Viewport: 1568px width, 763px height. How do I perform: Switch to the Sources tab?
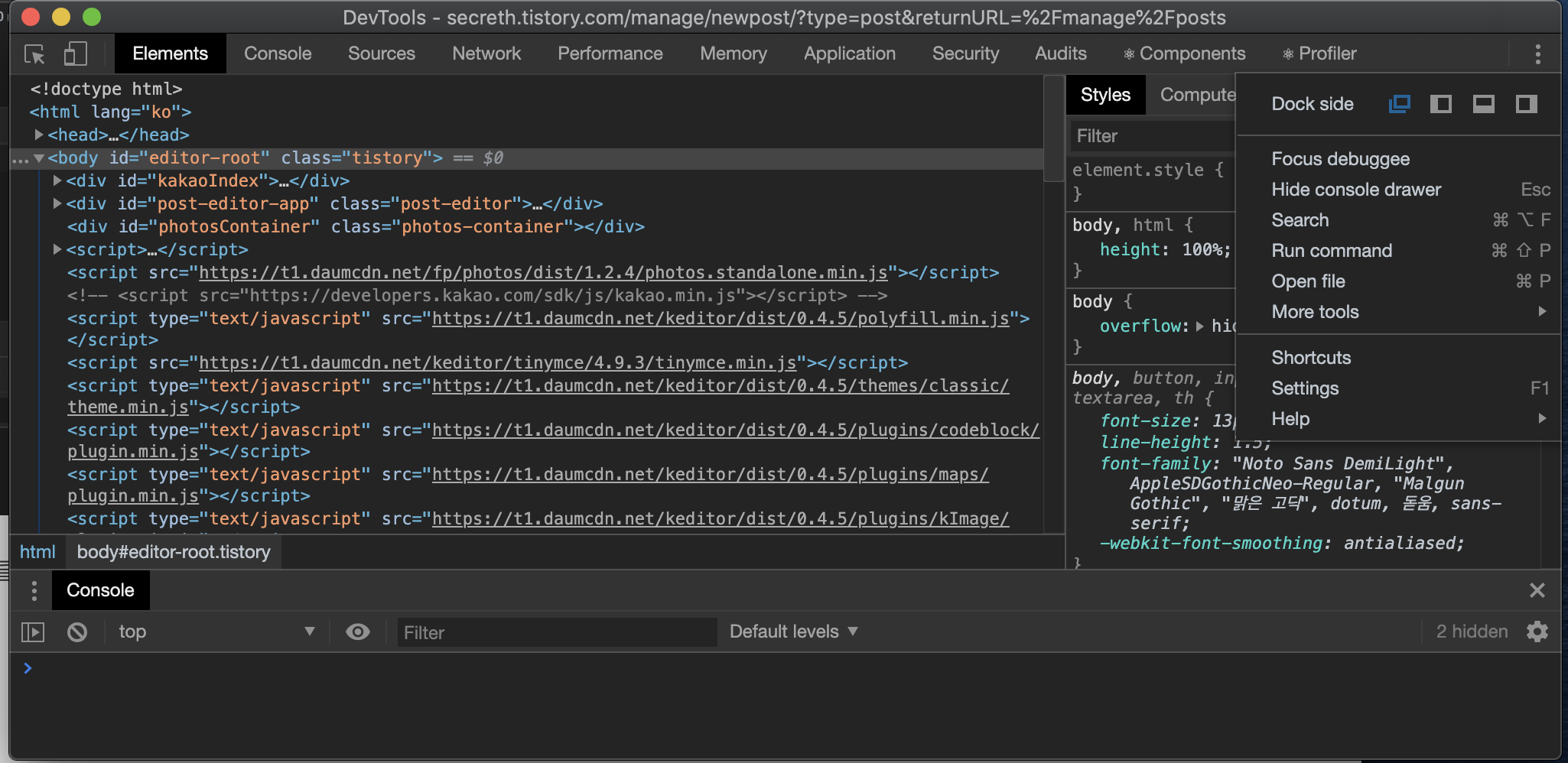coord(382,54)
